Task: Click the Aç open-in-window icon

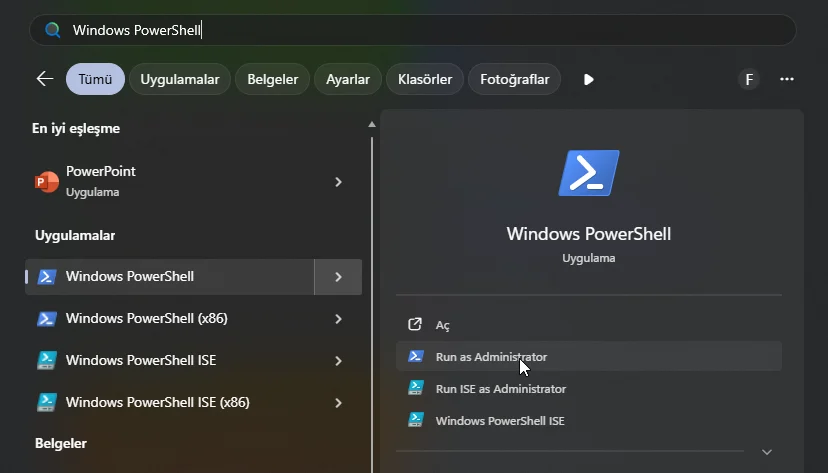Action: click(415, 324)
